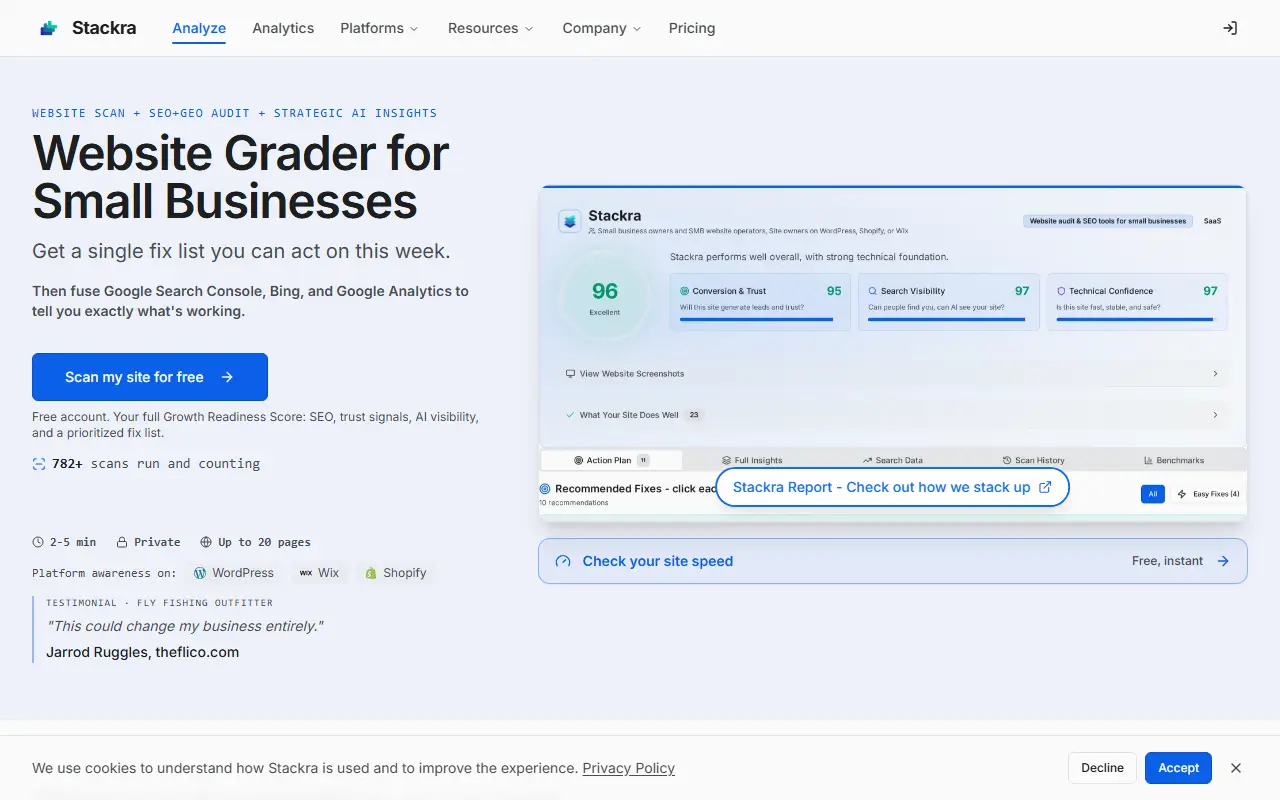Open the Pricing page

[x=692, y=28]
